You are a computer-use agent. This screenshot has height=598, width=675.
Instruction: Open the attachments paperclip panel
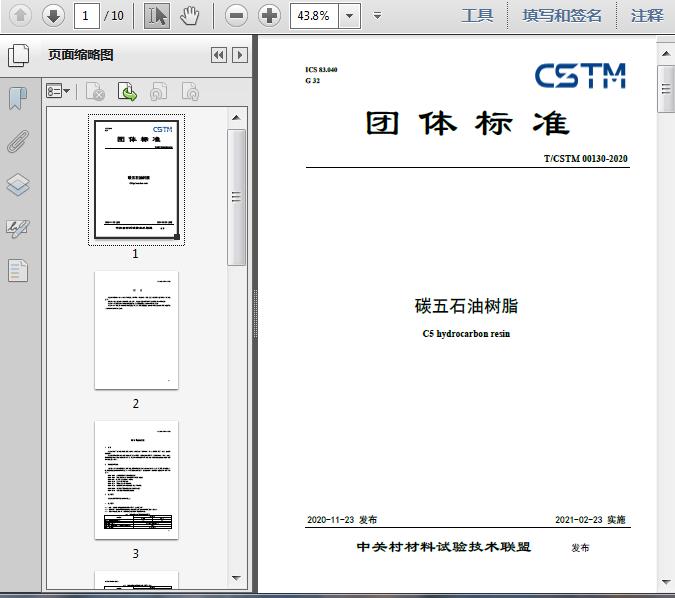pos(18,141)
